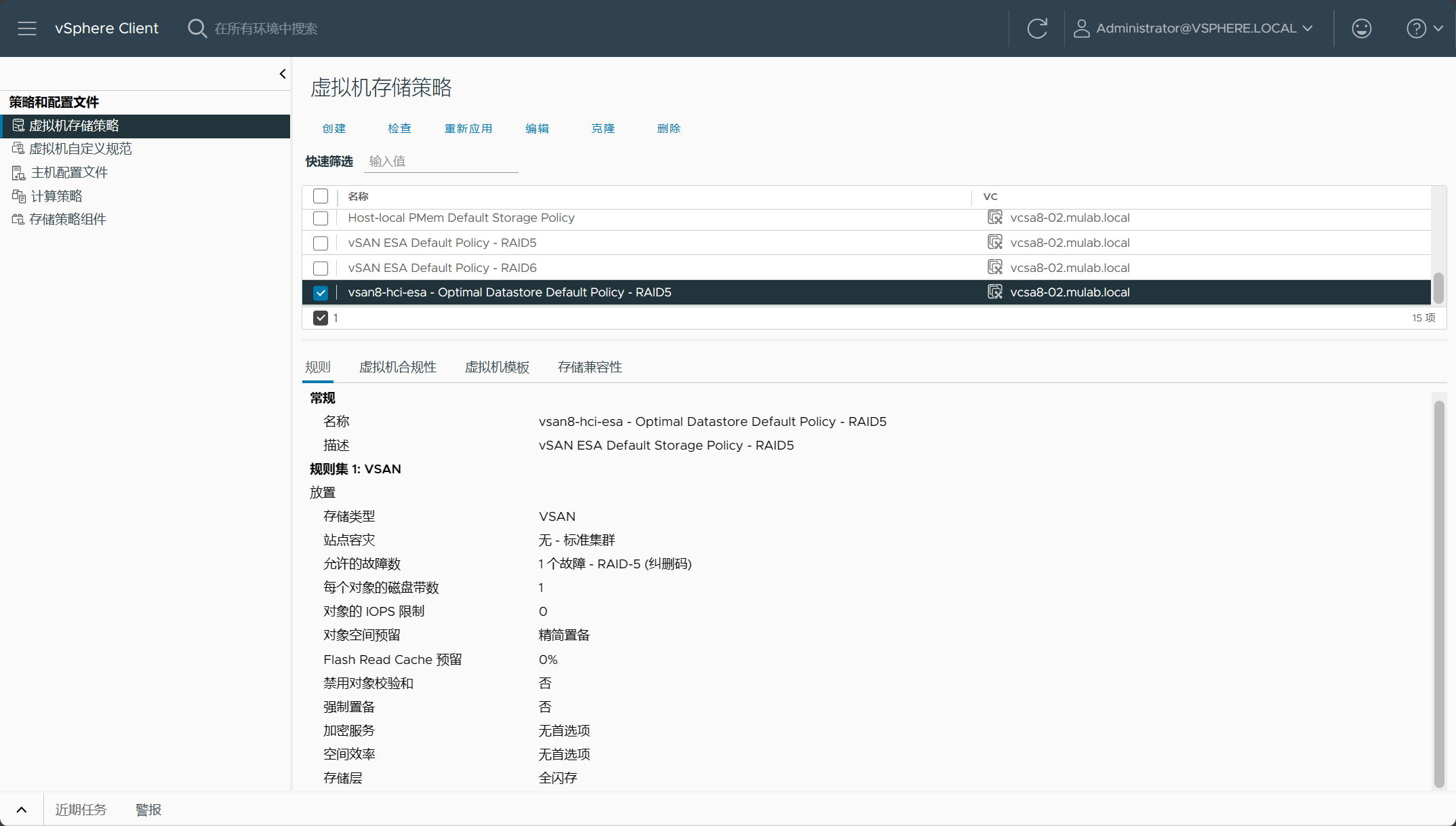
Task: Click the vSAN ESA Default Policy - RAID6 name
Action: pos(442,268)
